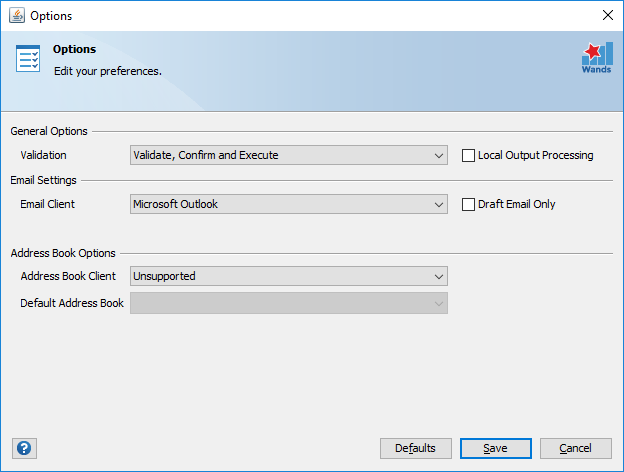
Task: Open the Address Book Client dropdown
Action: 288,276
